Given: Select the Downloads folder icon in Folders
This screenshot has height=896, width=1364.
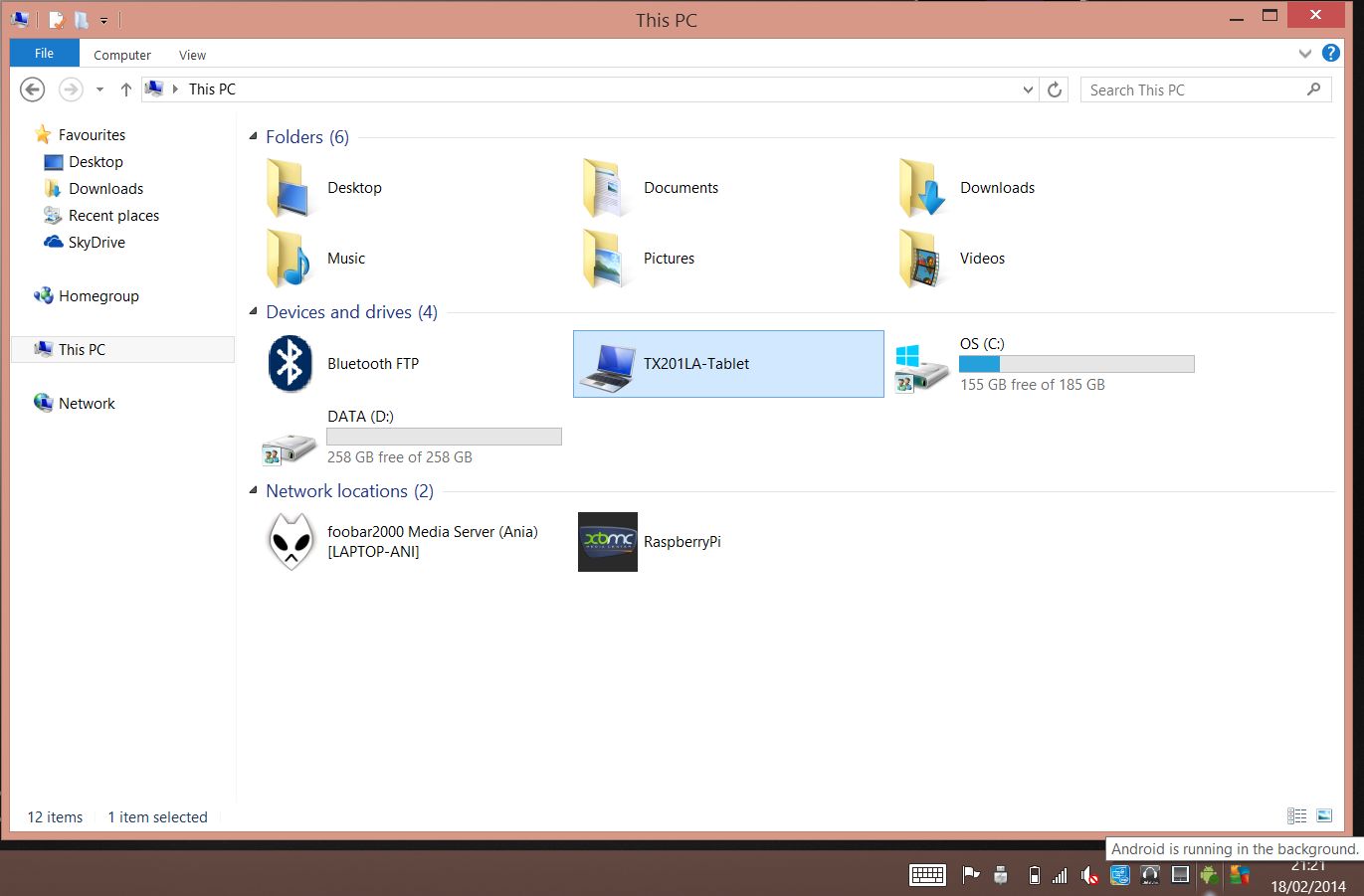Looking at the screenshot, I should [x=921, y=188].
